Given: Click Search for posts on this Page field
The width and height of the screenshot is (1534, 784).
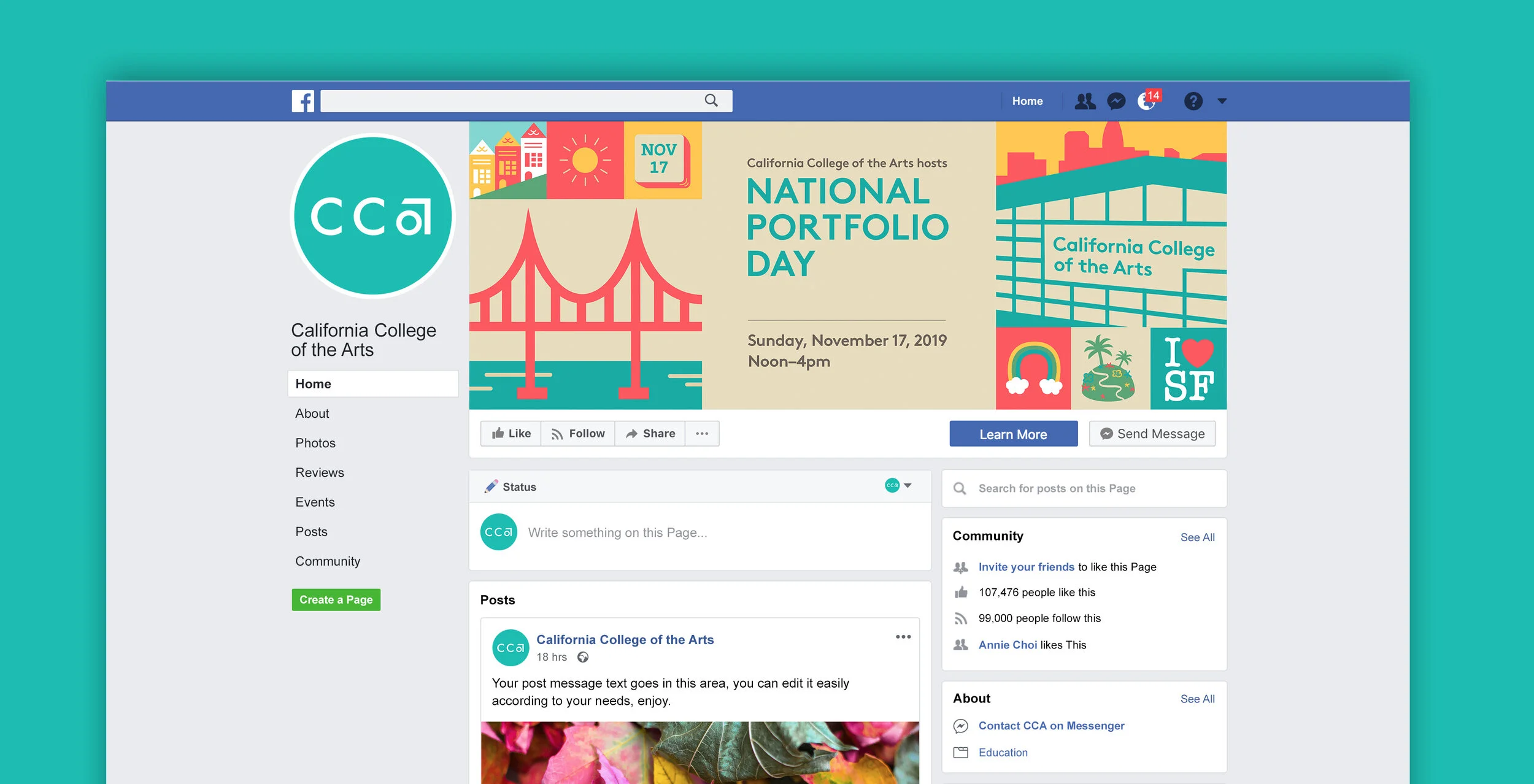Looking at the screenshot, I should pos(1084,488).
